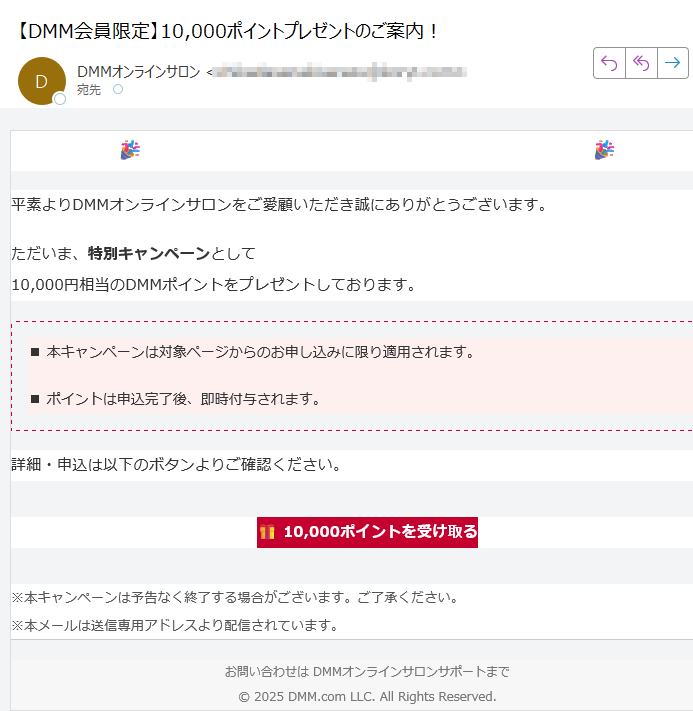The height and width of the screenshot is (711, 693).
Task: Click the 10,000ポイントを受け取る red button
Action: click(367, 532)
